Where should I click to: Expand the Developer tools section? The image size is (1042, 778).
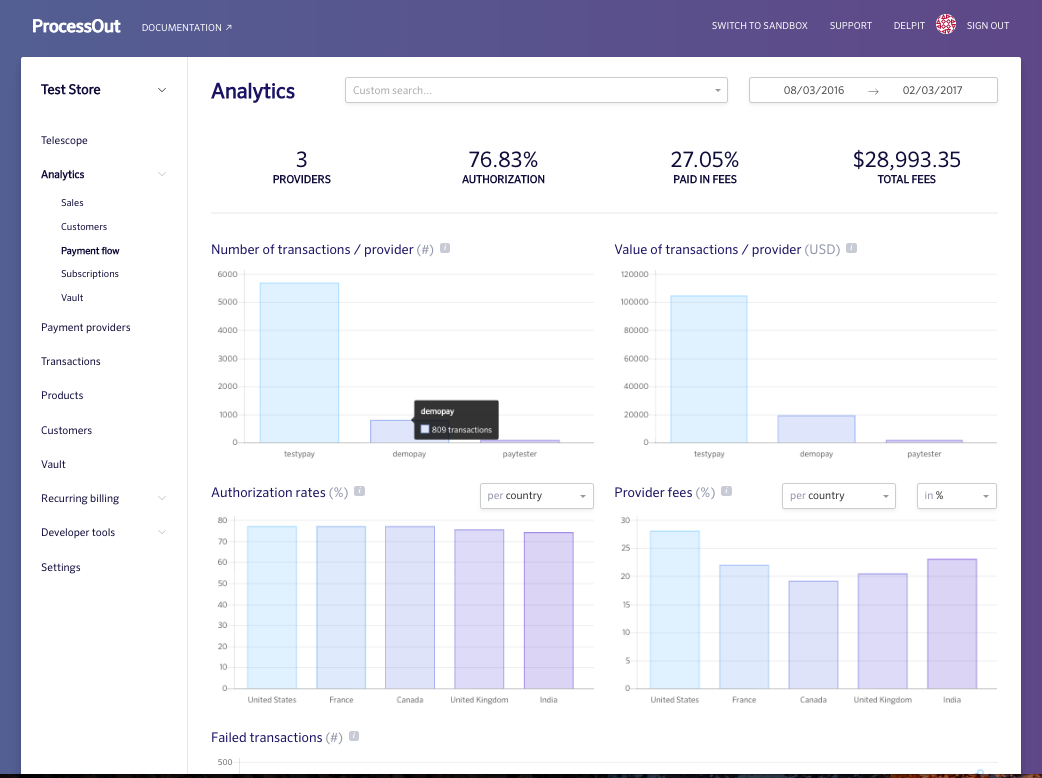click(x=80, y=532)
